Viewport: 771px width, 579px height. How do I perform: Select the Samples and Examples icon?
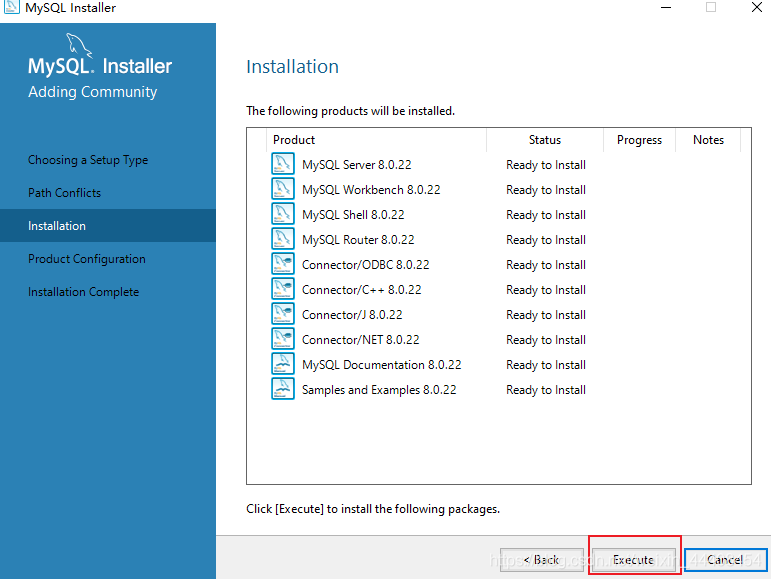coord(282,389)
